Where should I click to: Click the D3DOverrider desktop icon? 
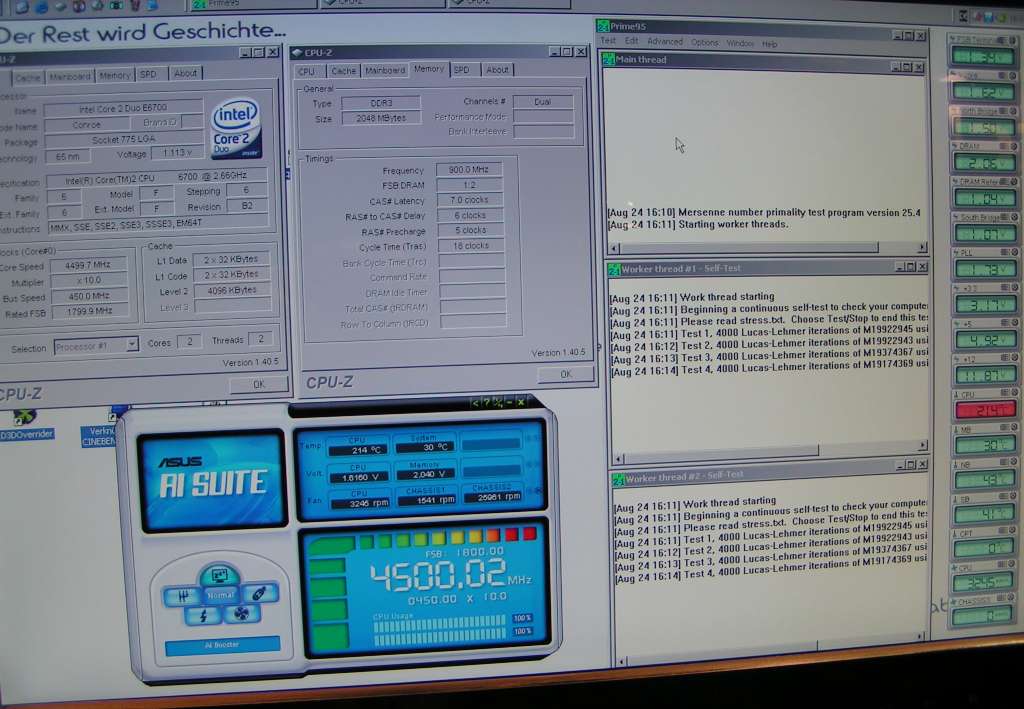pyautogui.click(x=25, y=424)
